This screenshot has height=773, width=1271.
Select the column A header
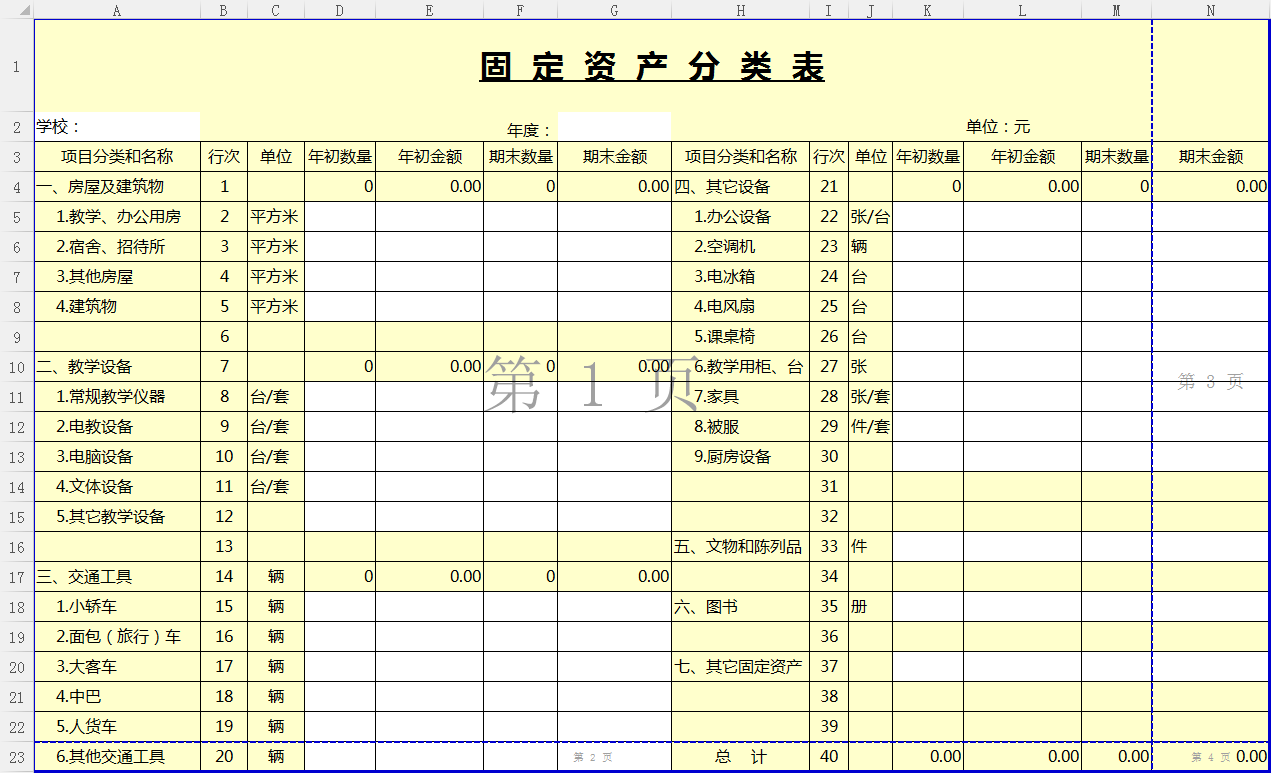(117, 10)
